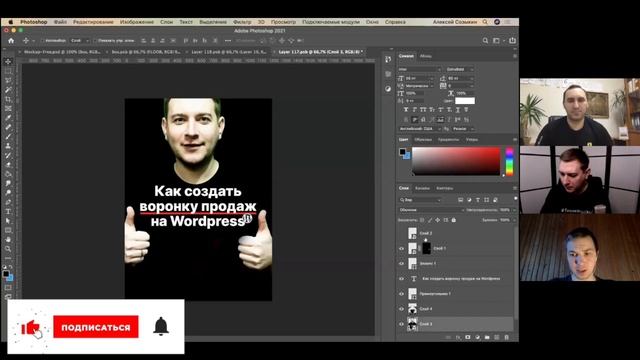This screenshot has width=640, height=360.
Task: Click the toolbox foreground color swatch
Action: [6, 274]
